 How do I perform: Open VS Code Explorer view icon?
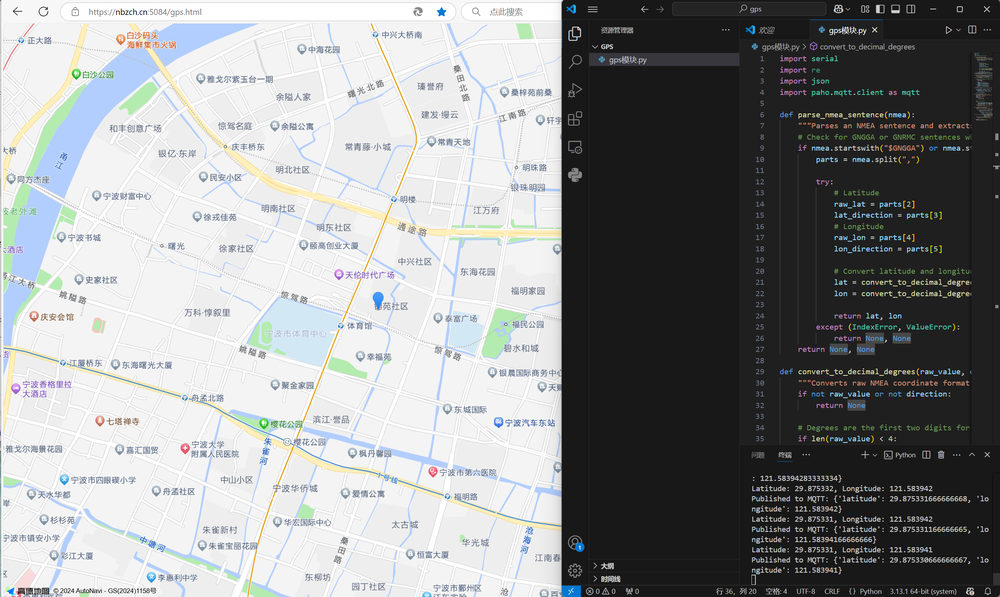(x=575, y=33)
